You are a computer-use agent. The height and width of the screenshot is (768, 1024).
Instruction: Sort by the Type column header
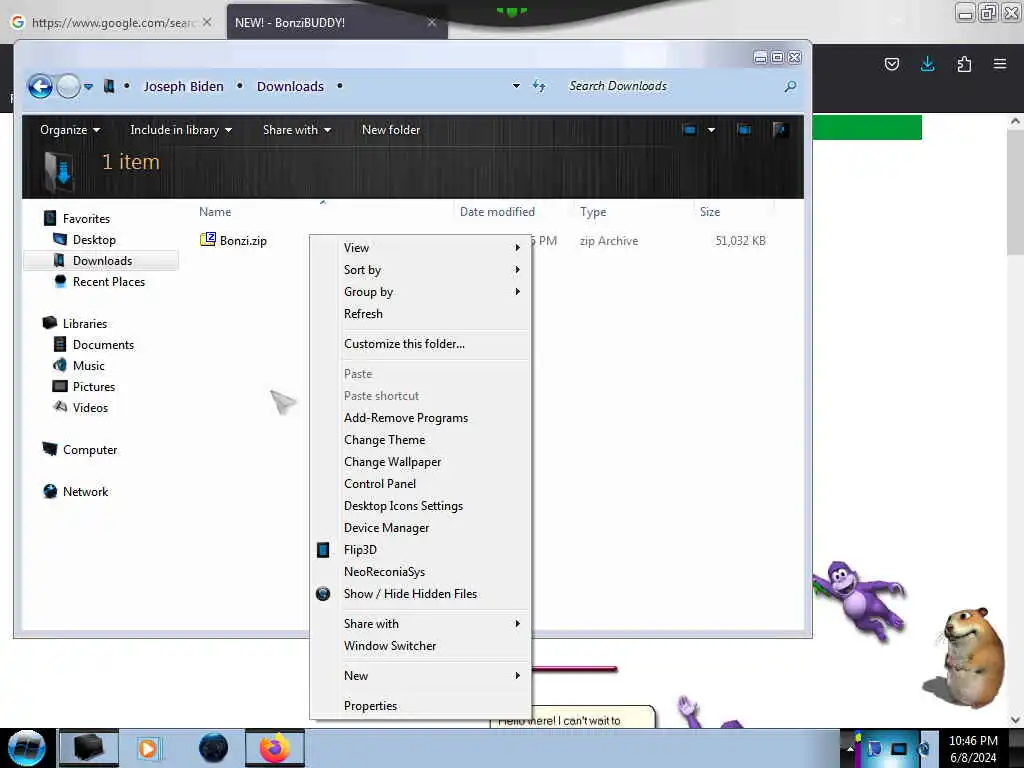point(593,212)
